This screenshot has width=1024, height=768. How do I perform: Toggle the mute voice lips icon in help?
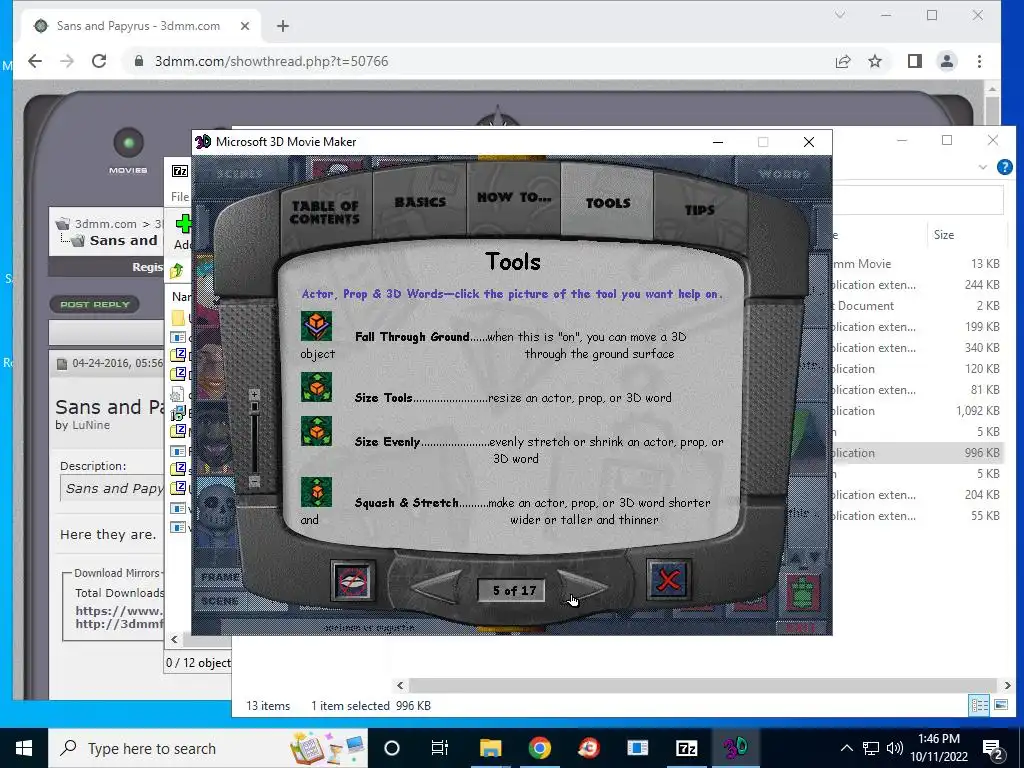coord(353,581)
